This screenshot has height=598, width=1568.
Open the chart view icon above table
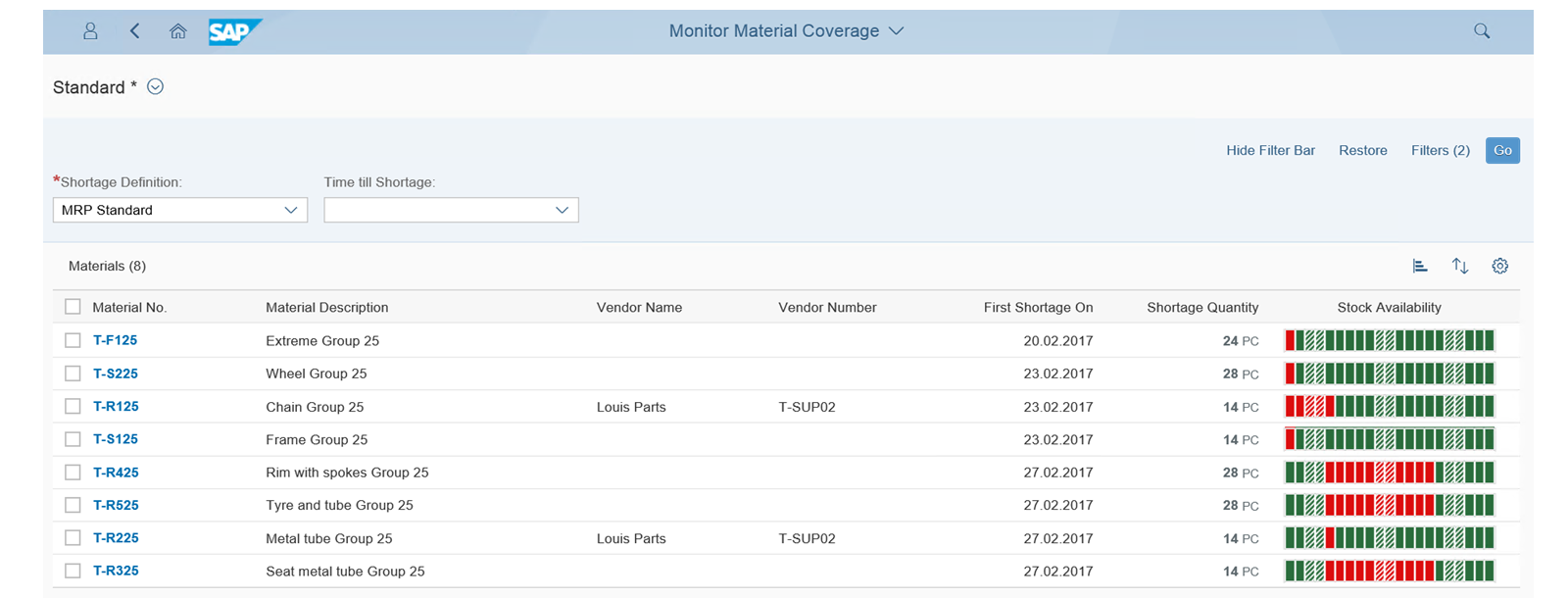[x=1420, y=266]
